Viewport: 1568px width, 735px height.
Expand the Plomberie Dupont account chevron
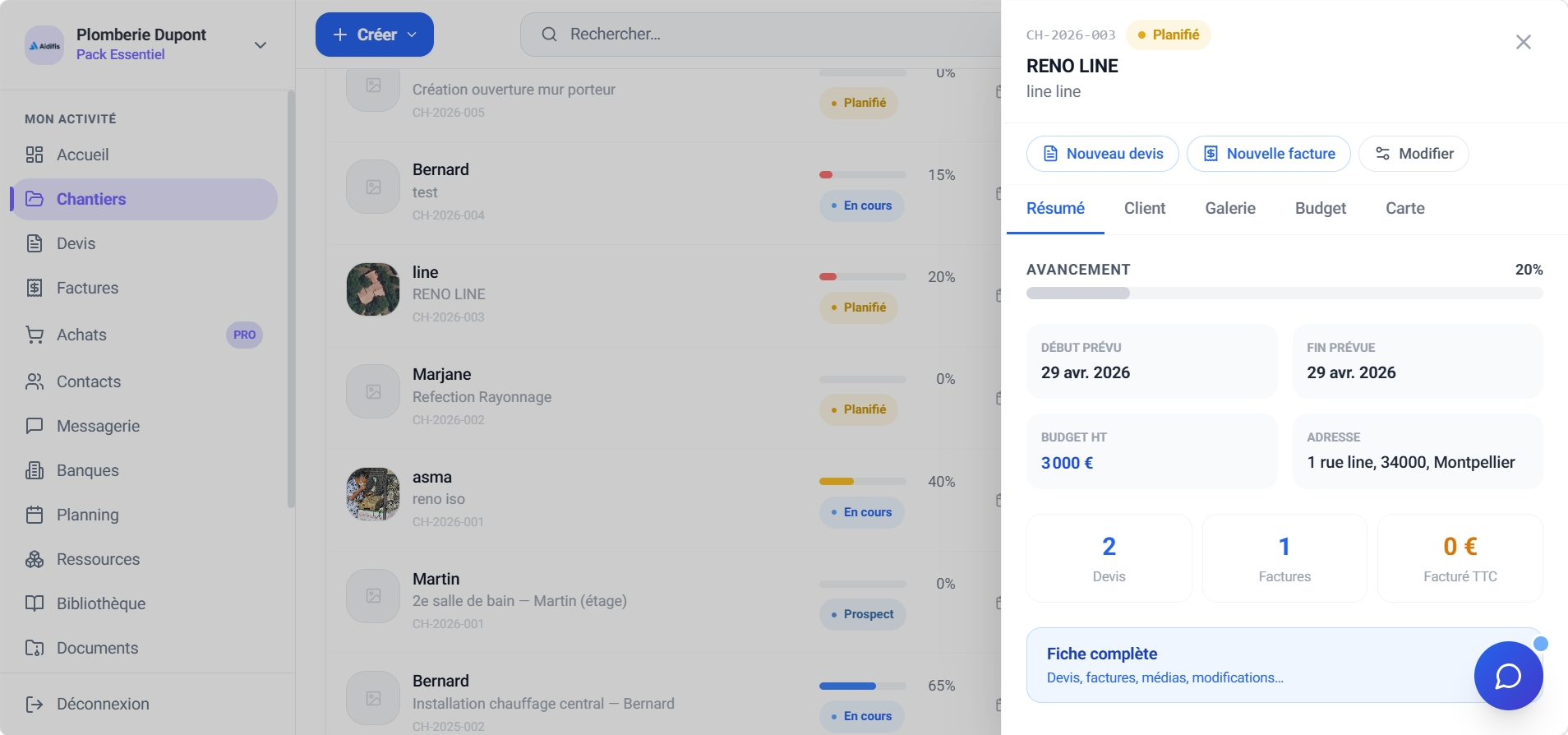click(261, 45)
